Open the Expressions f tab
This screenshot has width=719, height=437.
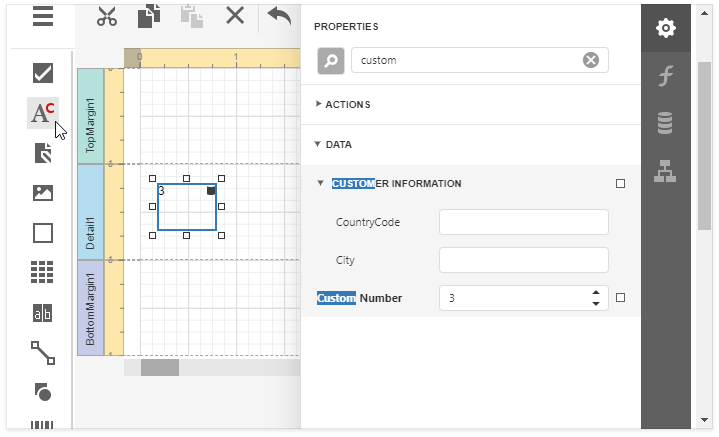point(666,76)
